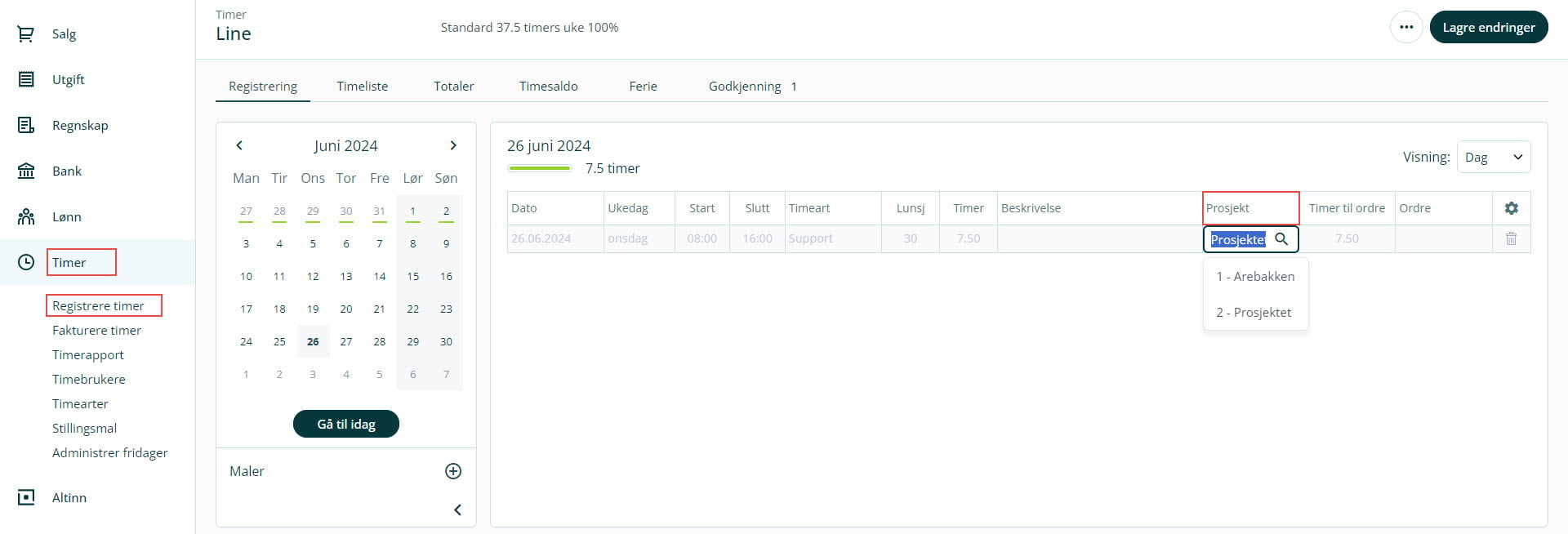Click the Bank building icon
Screen dimensions: 1568x534
tap(26, 171)
